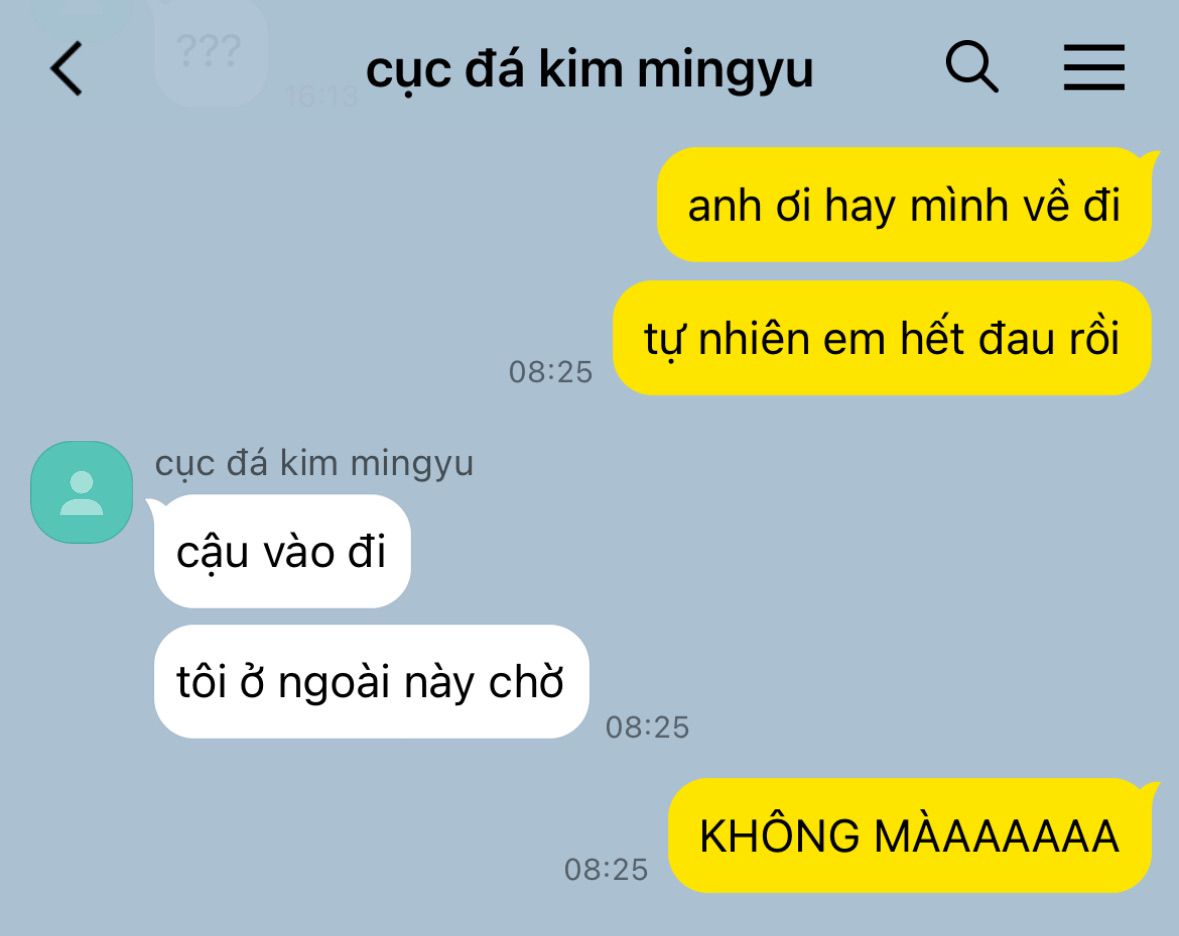
Task: Tap 08:25 timestamp beside 'tự nhiên em hết đau rồi'
Action: tap(550, 372)
